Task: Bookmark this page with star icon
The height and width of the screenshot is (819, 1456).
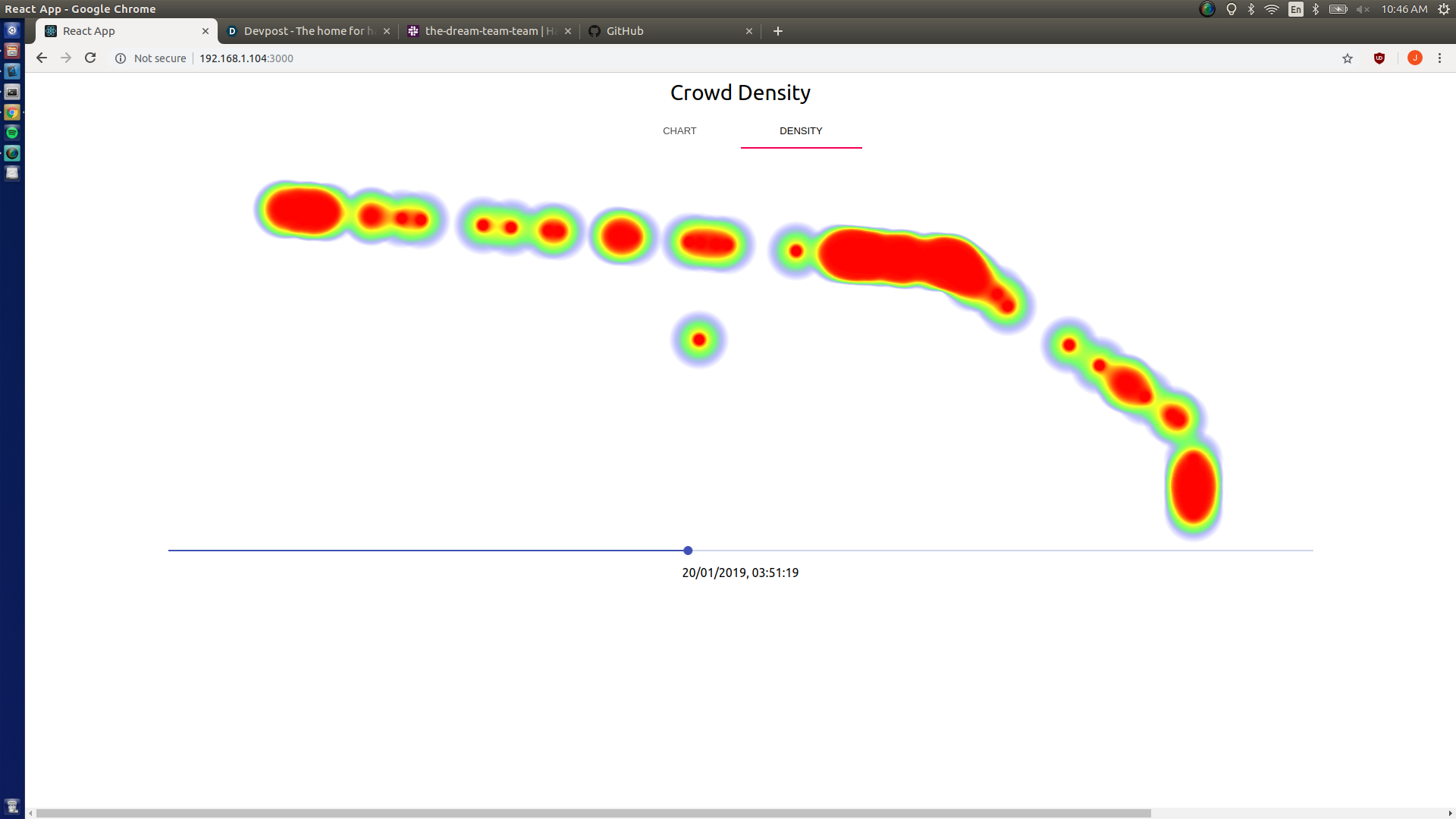Action: pos(1348,58)
